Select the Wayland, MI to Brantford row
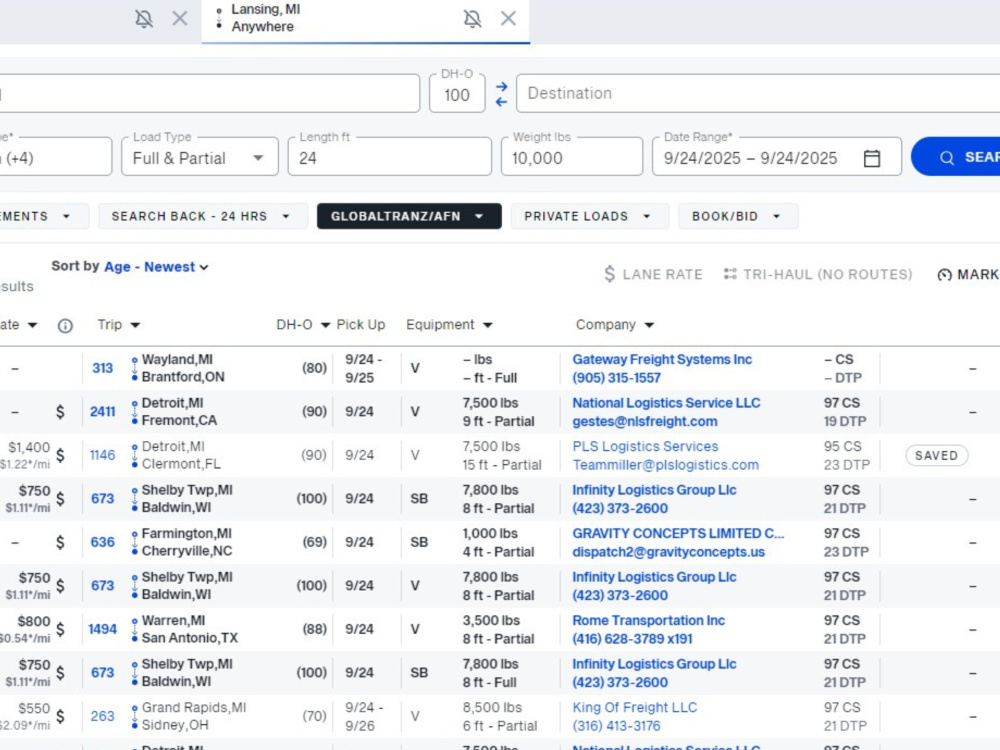 click(500, 369)
